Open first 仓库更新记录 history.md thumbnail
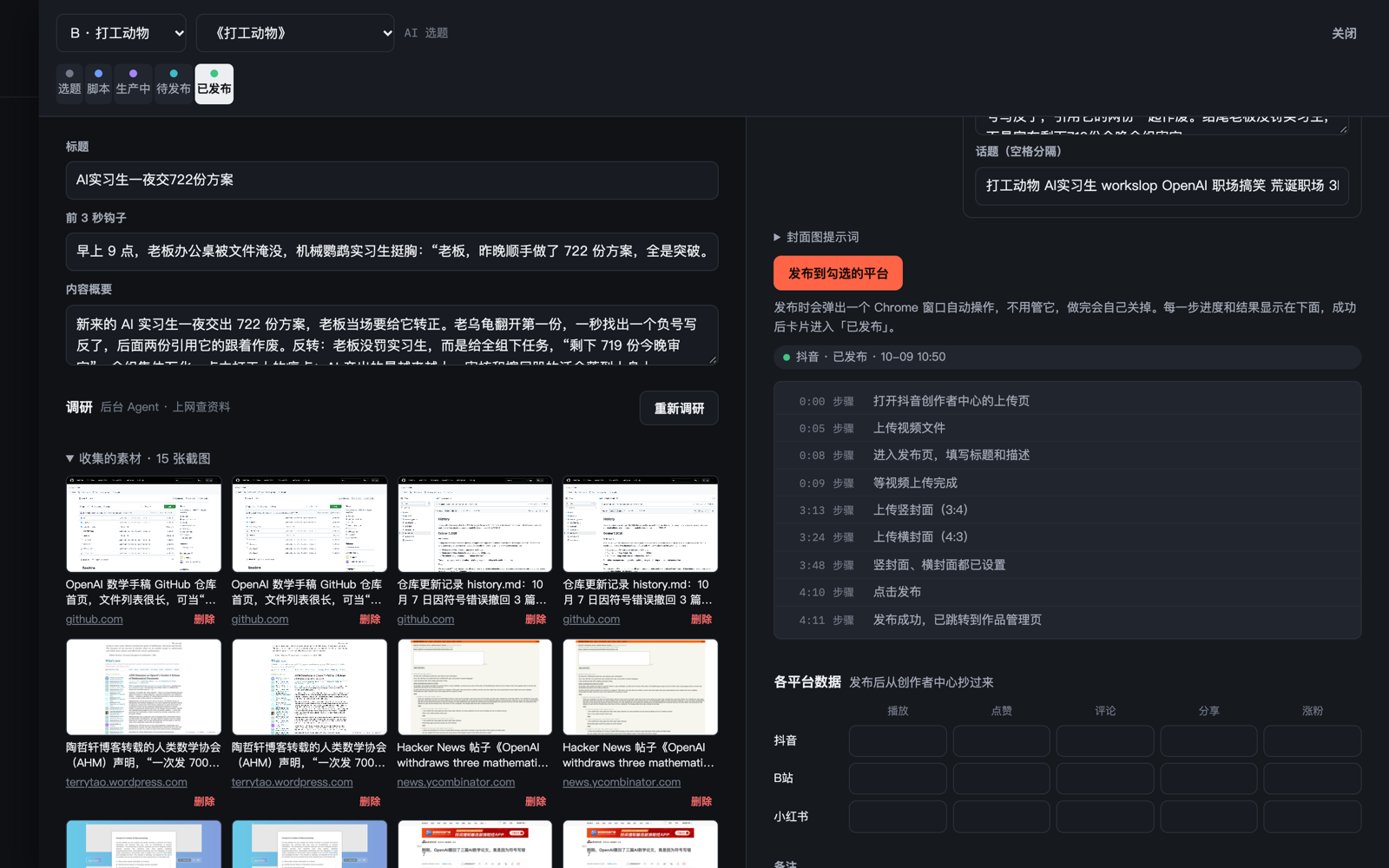1389x868 pixels. point(475,523)
